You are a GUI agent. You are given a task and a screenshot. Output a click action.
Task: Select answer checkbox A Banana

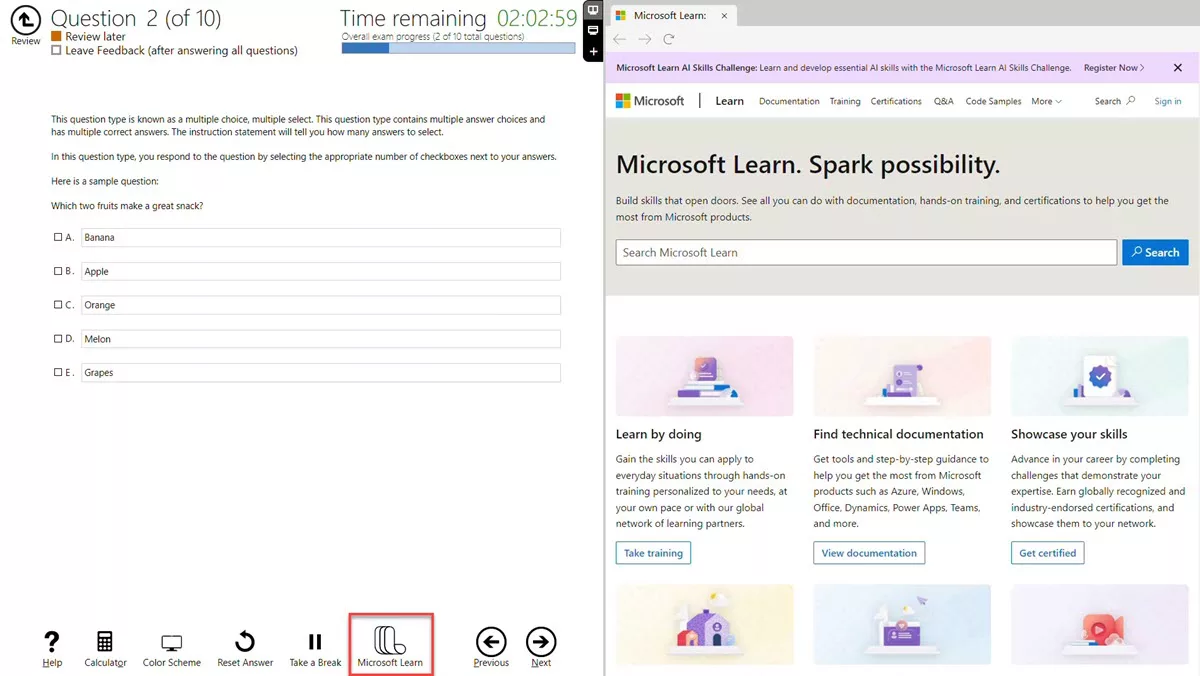point(58,237)
